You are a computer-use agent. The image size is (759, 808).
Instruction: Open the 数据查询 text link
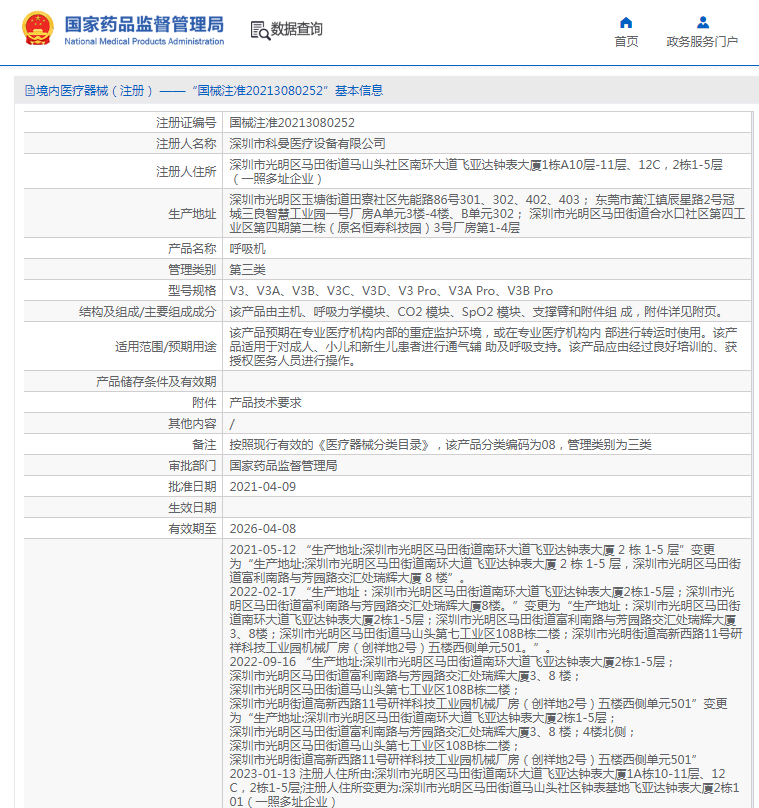[297, 29]
